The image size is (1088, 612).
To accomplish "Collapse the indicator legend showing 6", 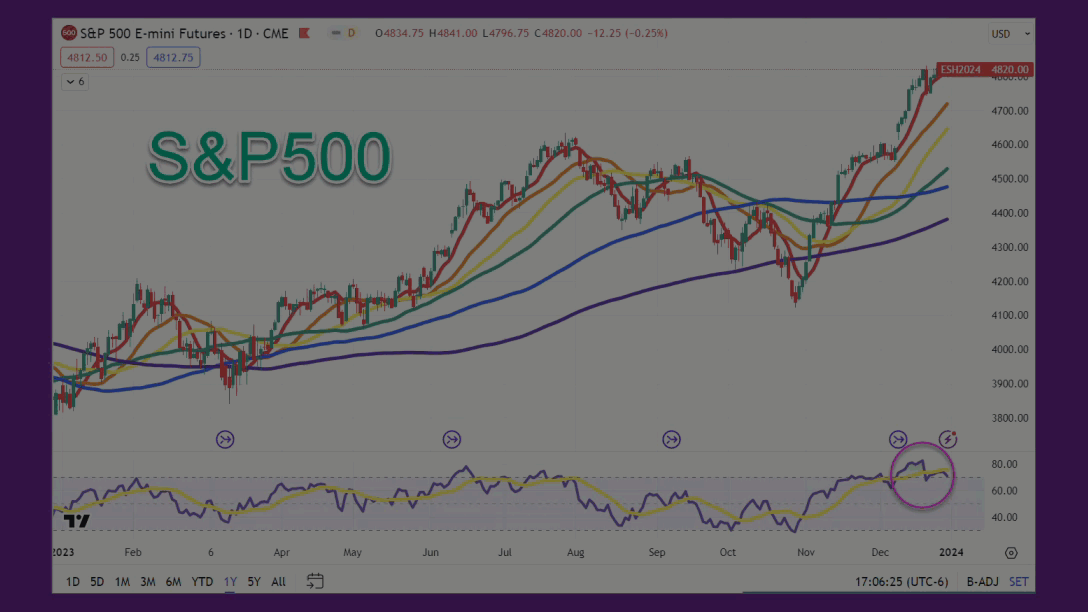I will (75, 82).
